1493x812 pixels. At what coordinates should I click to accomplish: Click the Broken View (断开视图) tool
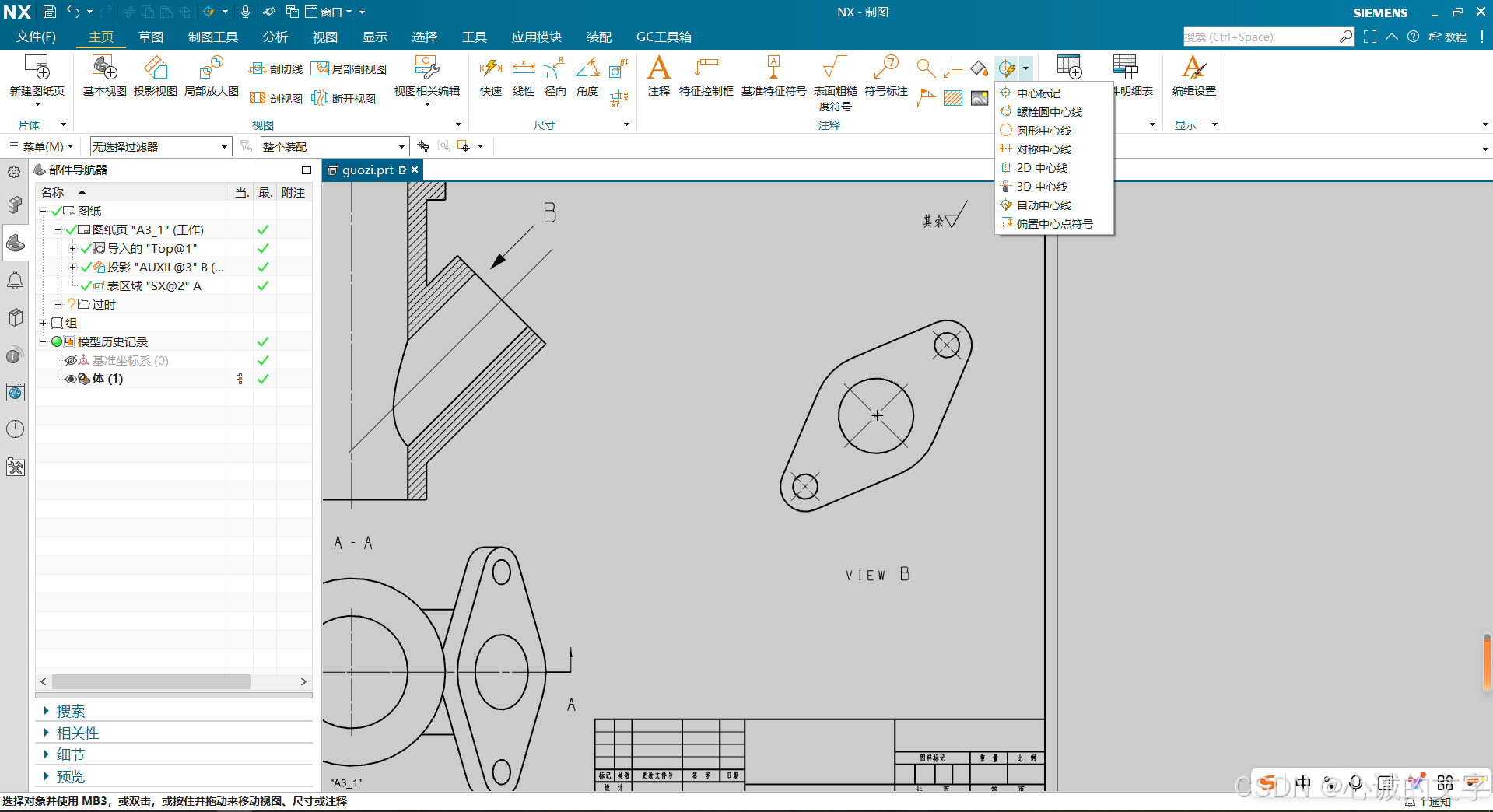pyautogui.click(x=343, y=99)
